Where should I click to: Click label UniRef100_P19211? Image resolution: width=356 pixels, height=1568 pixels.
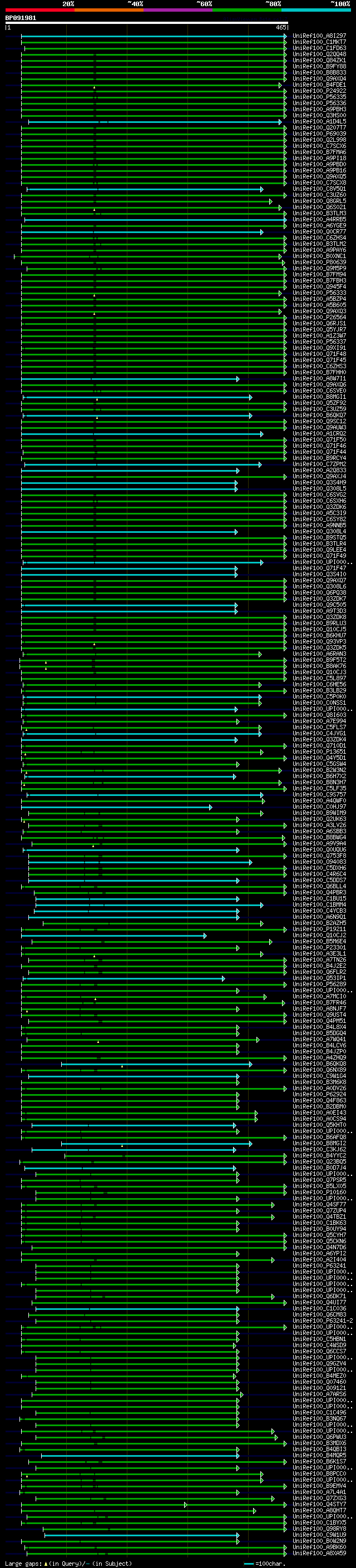tap(319, 929)
